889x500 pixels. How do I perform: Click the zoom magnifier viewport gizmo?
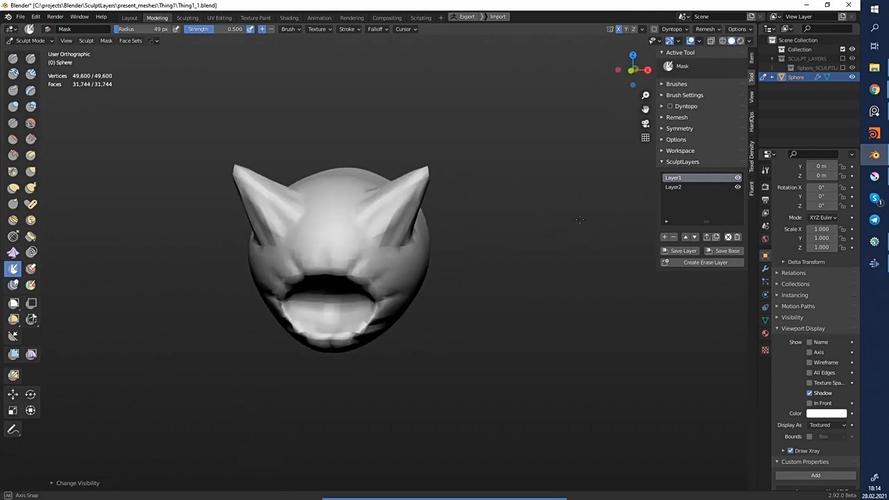[x=645, y=95]
